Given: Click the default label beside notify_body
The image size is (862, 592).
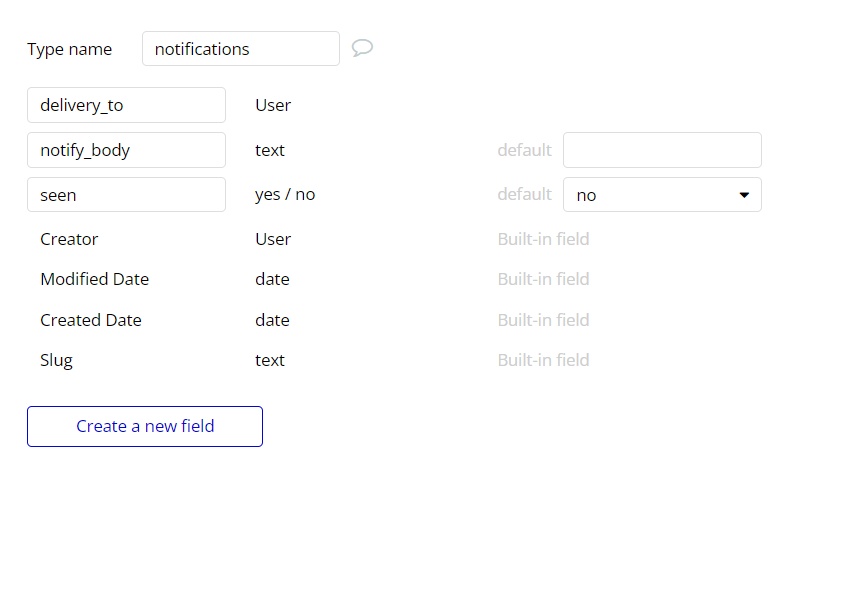Looking at the screenshot, I should point(524,150).
